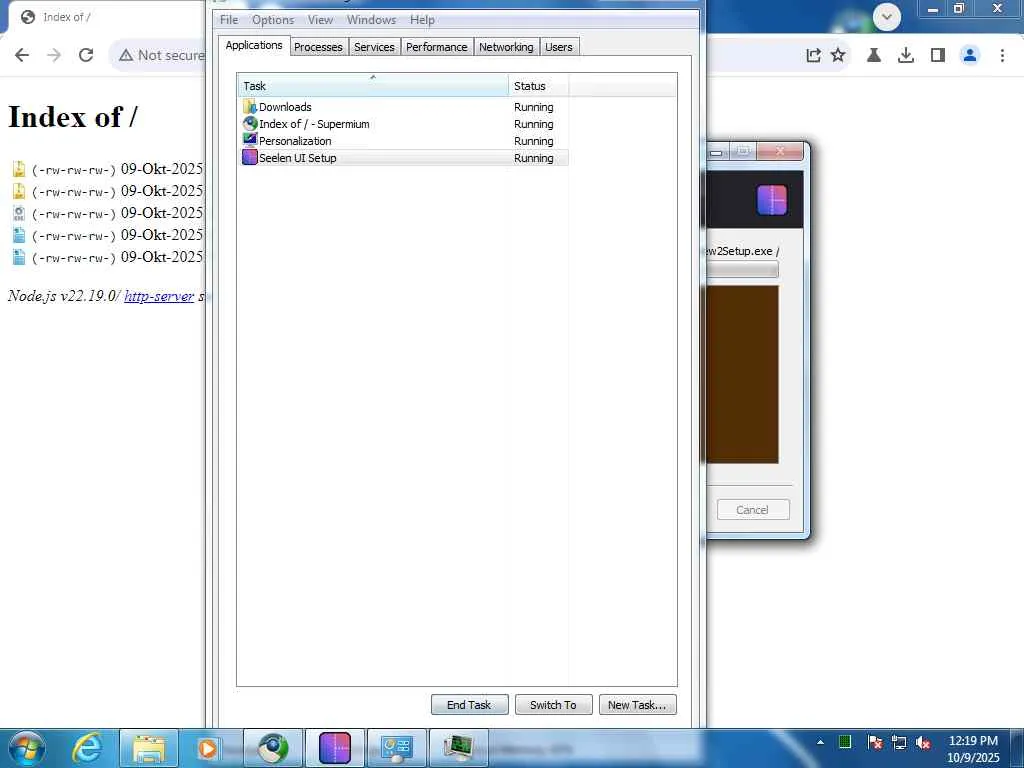The width and height of the screenshot is (1024, 768).
Task: Select the Applications tab
Action: (254, 45)
